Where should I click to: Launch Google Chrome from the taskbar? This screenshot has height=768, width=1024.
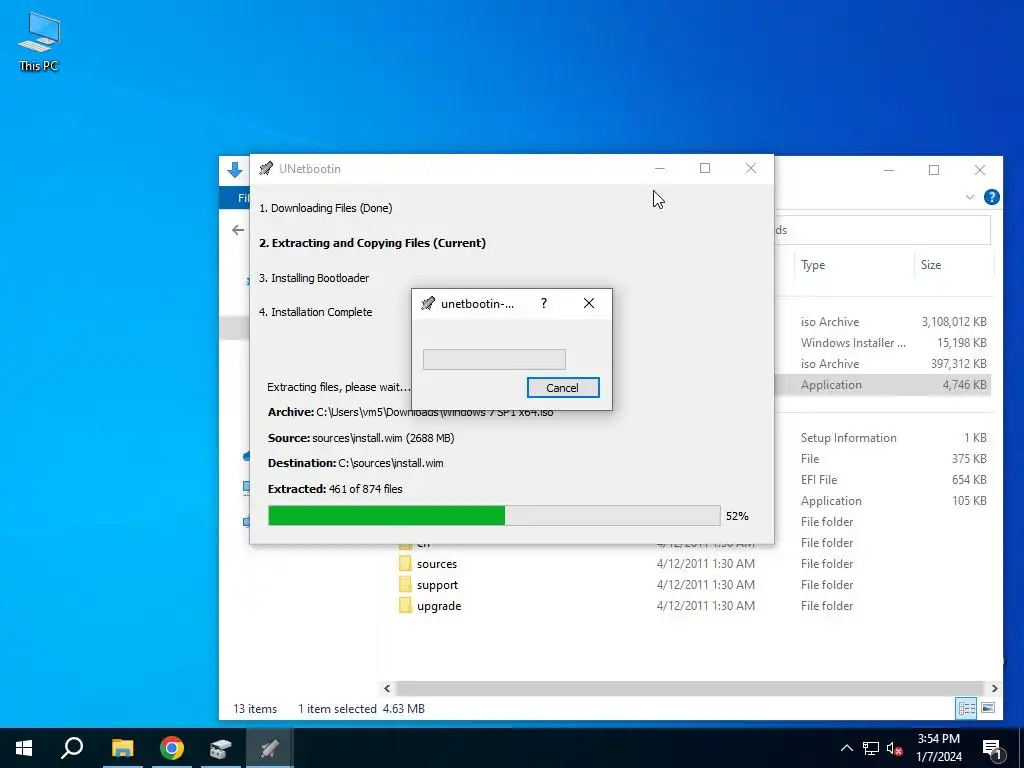coord(172,748)
